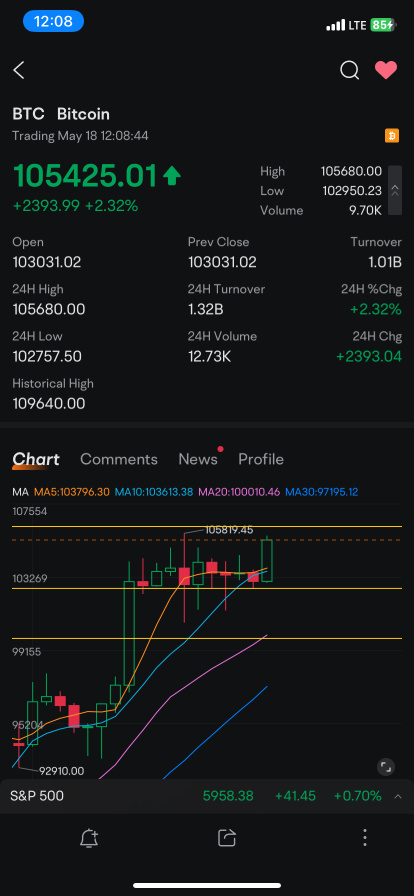Screen dimensions: 414x896
Task: Expand the S&P 500 index bar chevron
Action: click(x=398, y=796)
